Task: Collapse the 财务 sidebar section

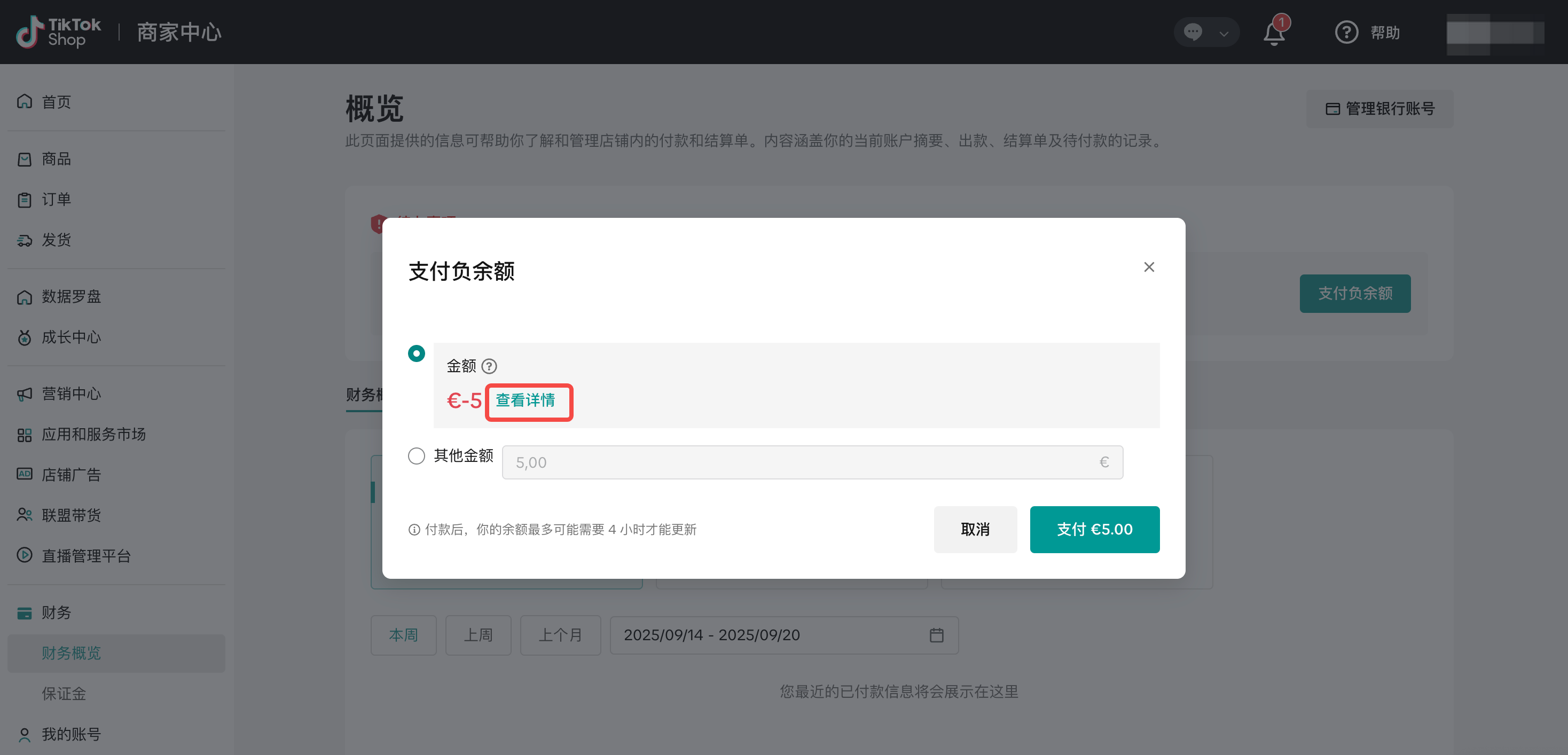Action: pyautogui.click(x=56, y=612)
